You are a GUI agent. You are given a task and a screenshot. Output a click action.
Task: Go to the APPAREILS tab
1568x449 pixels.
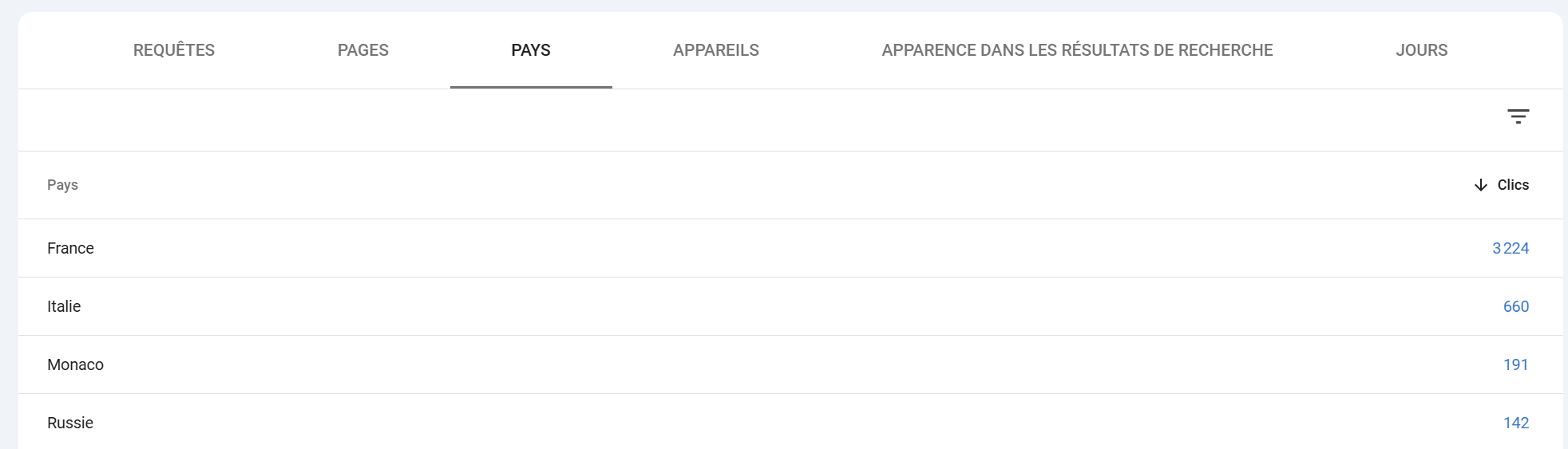[716, 50]
